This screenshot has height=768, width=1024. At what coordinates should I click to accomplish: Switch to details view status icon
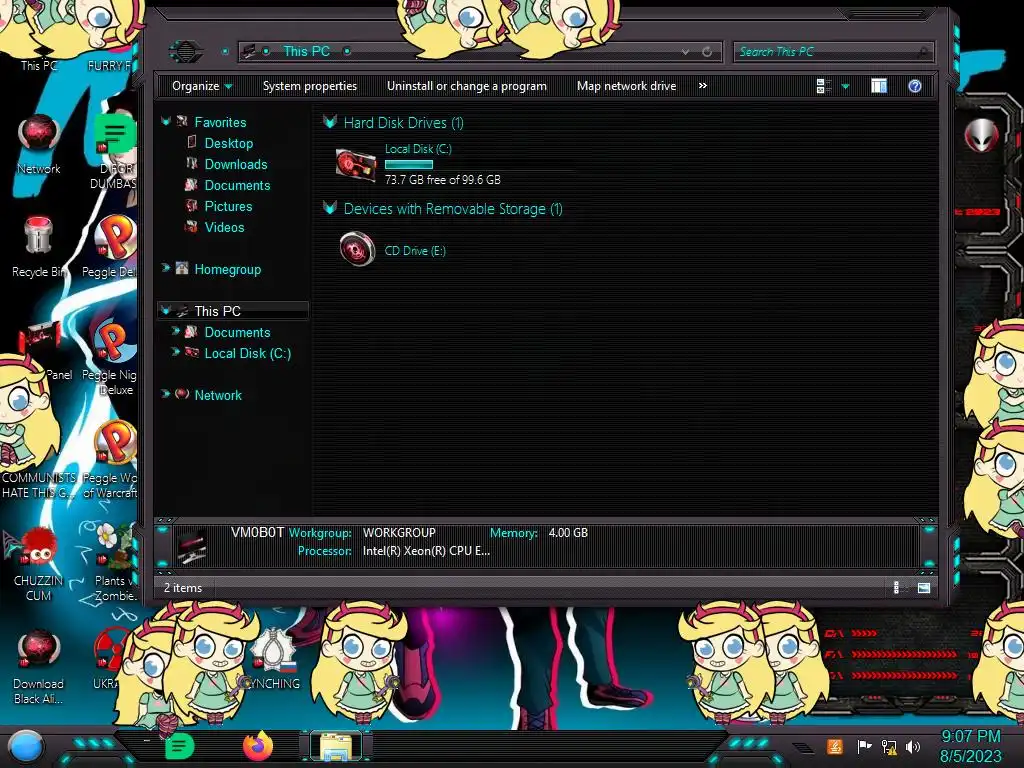(897, 588)
